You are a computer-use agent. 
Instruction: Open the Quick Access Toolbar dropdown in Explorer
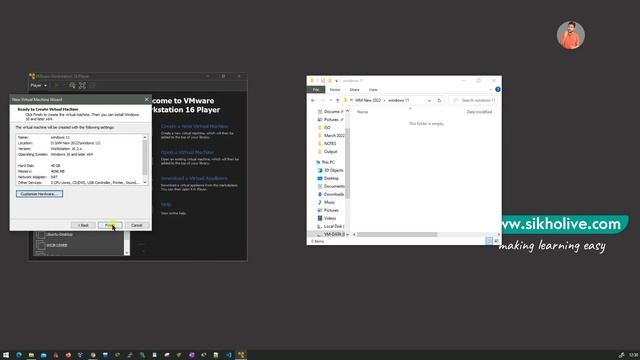coord(336,81)
